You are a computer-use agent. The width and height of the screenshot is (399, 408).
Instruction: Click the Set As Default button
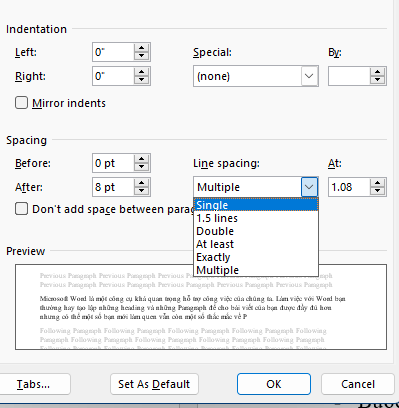coord(154,384)
